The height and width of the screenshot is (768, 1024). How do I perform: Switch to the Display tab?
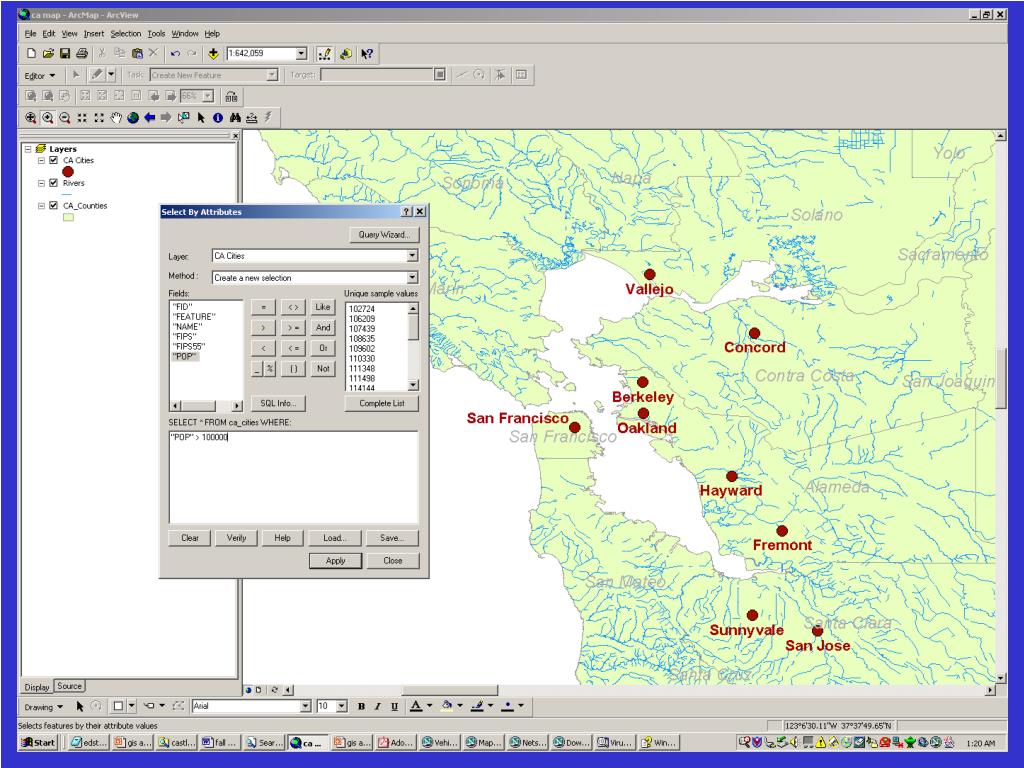click(x=37, y=687)
